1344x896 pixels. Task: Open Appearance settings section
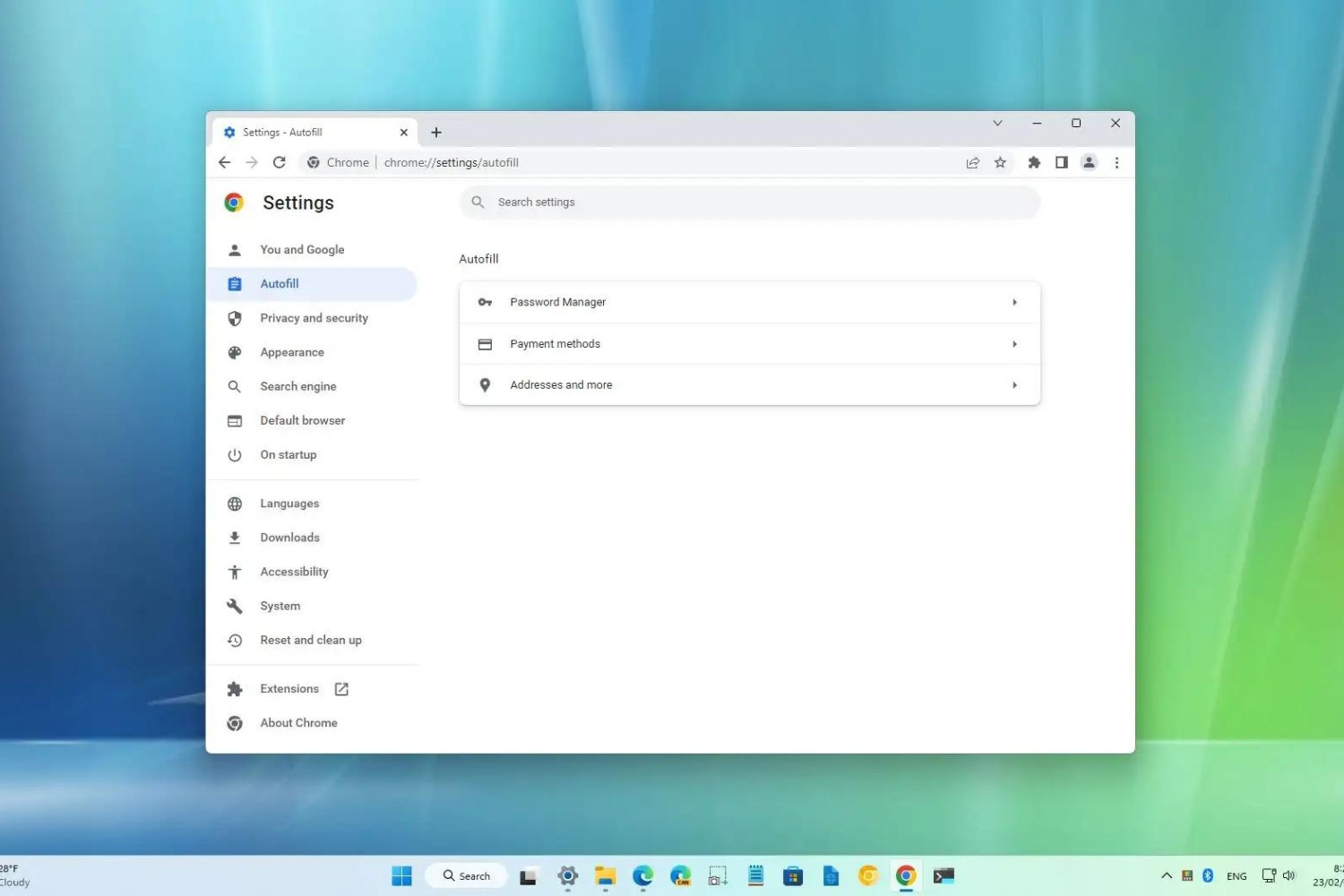click(x=292, y=352)
